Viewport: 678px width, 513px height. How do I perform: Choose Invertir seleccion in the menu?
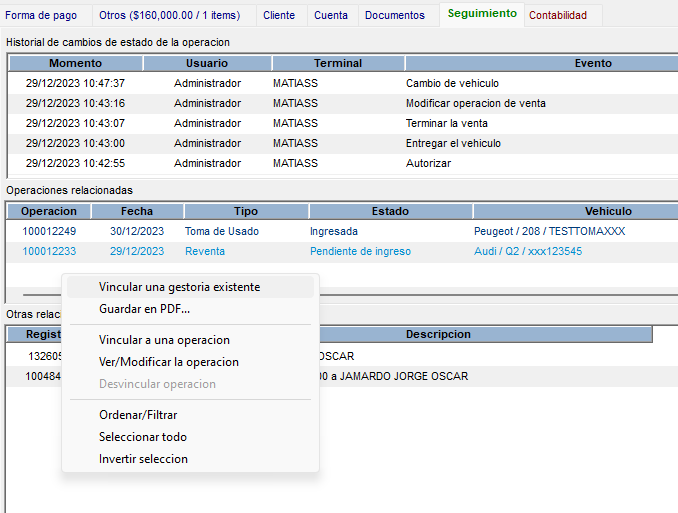143,459
